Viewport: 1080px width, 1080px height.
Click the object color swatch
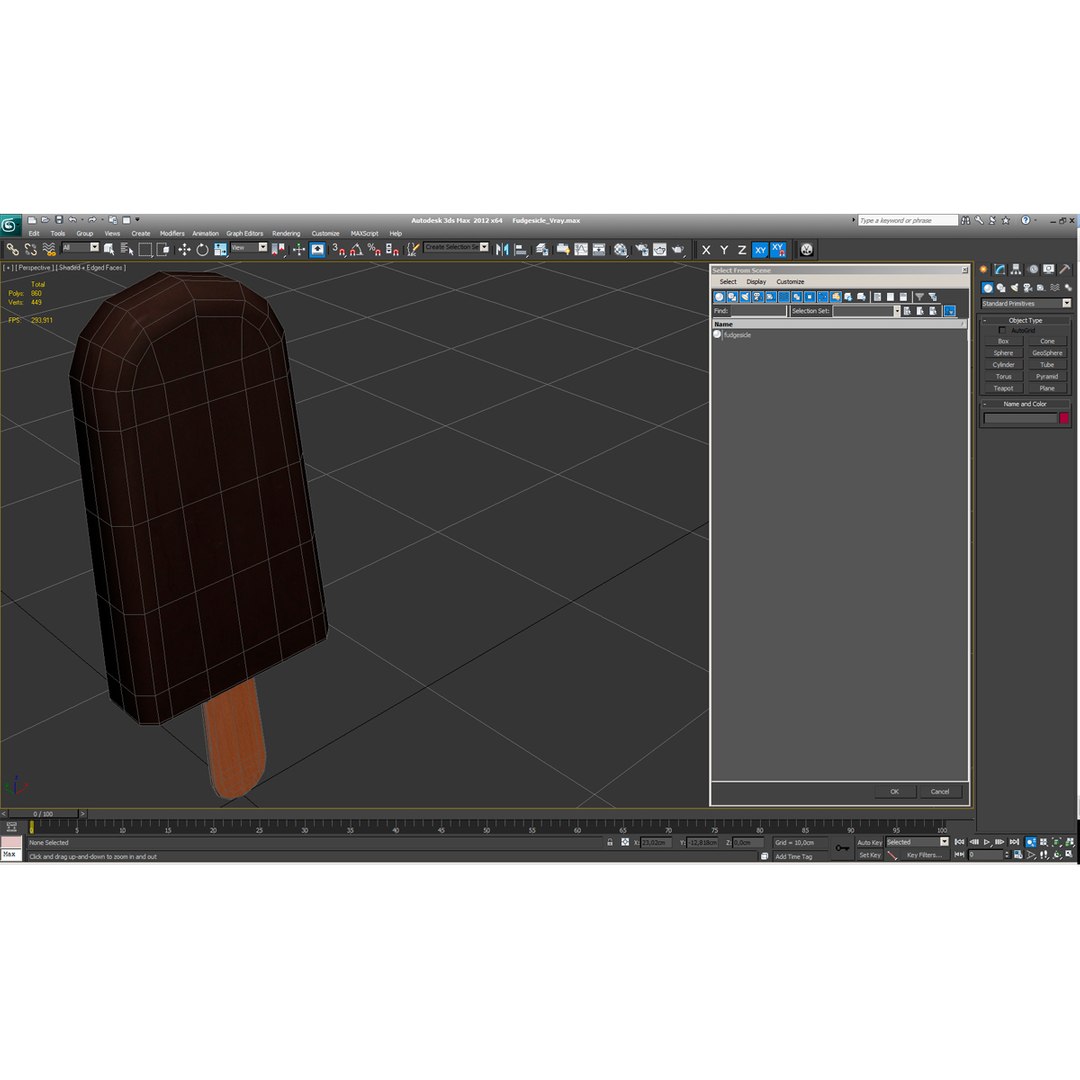click(1063, 418)
